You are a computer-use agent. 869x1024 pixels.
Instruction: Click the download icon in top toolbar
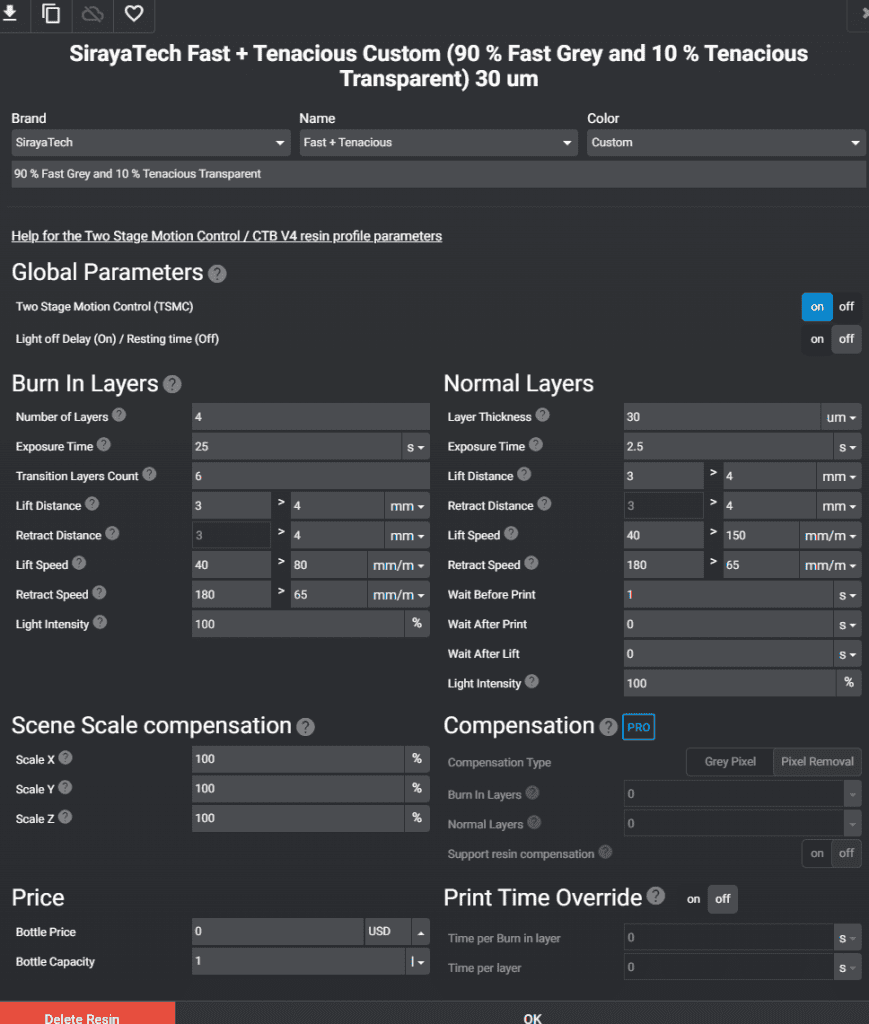[x=12, y=14]
